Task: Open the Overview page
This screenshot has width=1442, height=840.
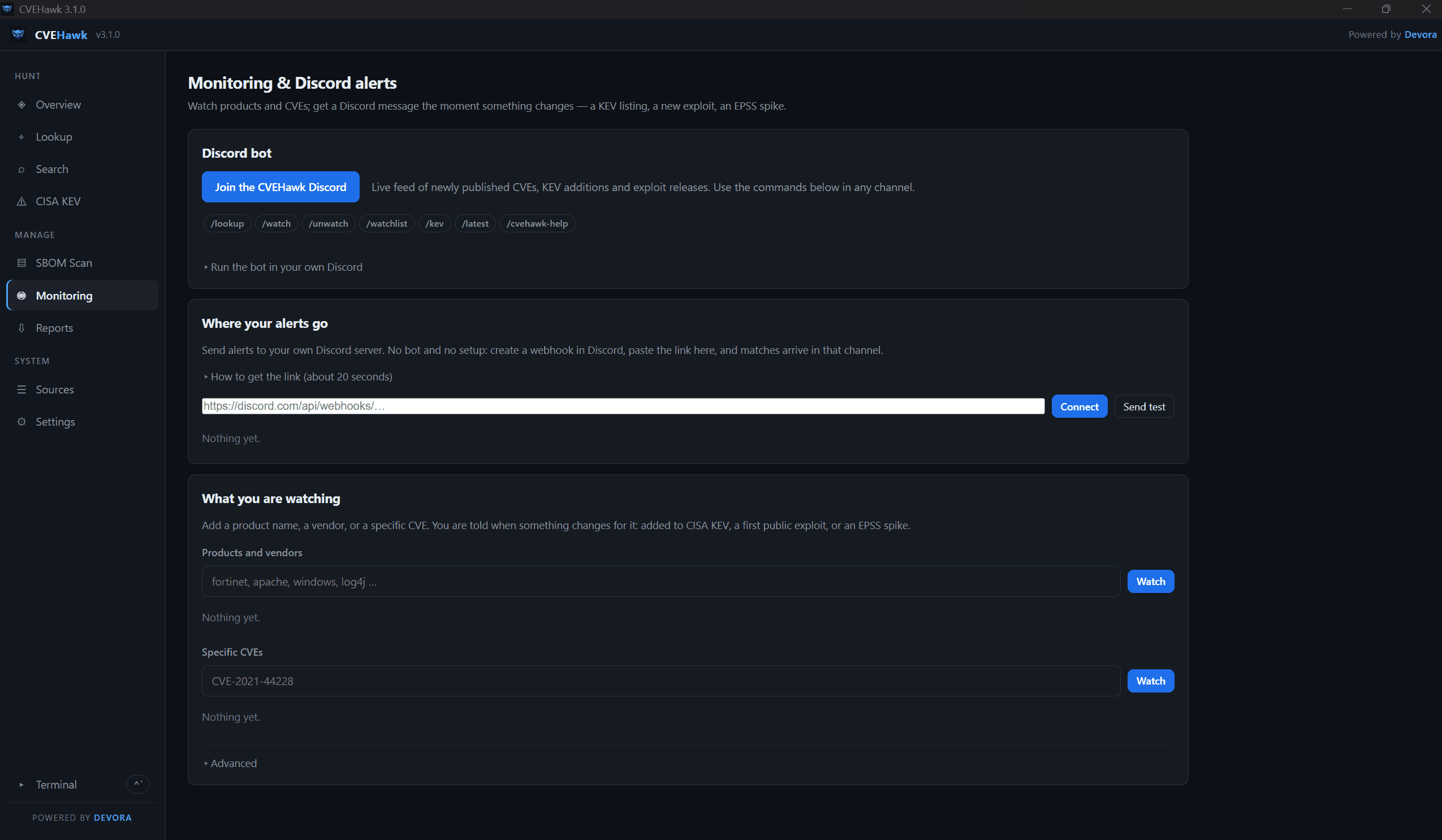Action: click(83, 105)
